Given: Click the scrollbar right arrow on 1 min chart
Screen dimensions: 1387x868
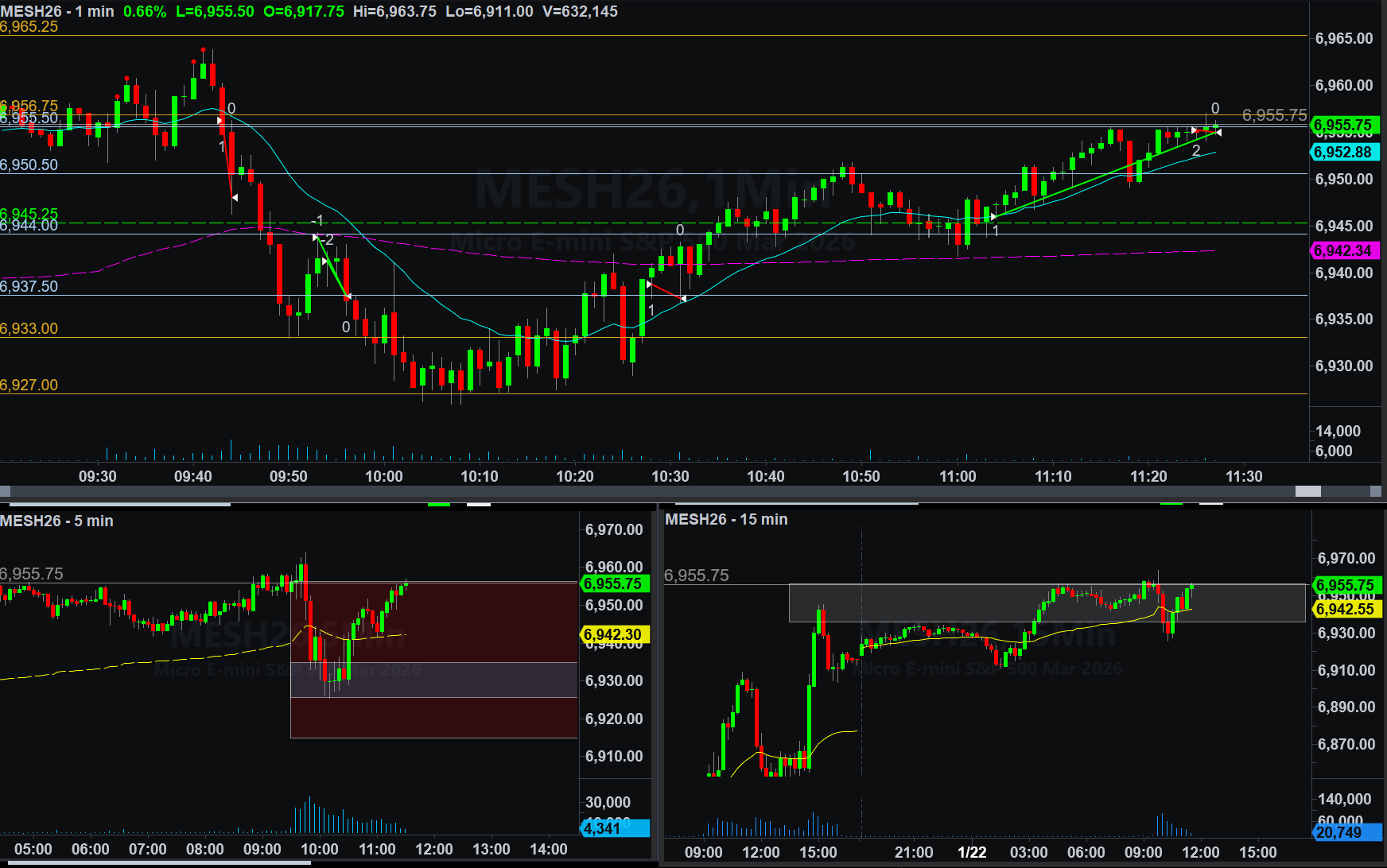Looking at the screenshot, I should (x=1377, y=492).
